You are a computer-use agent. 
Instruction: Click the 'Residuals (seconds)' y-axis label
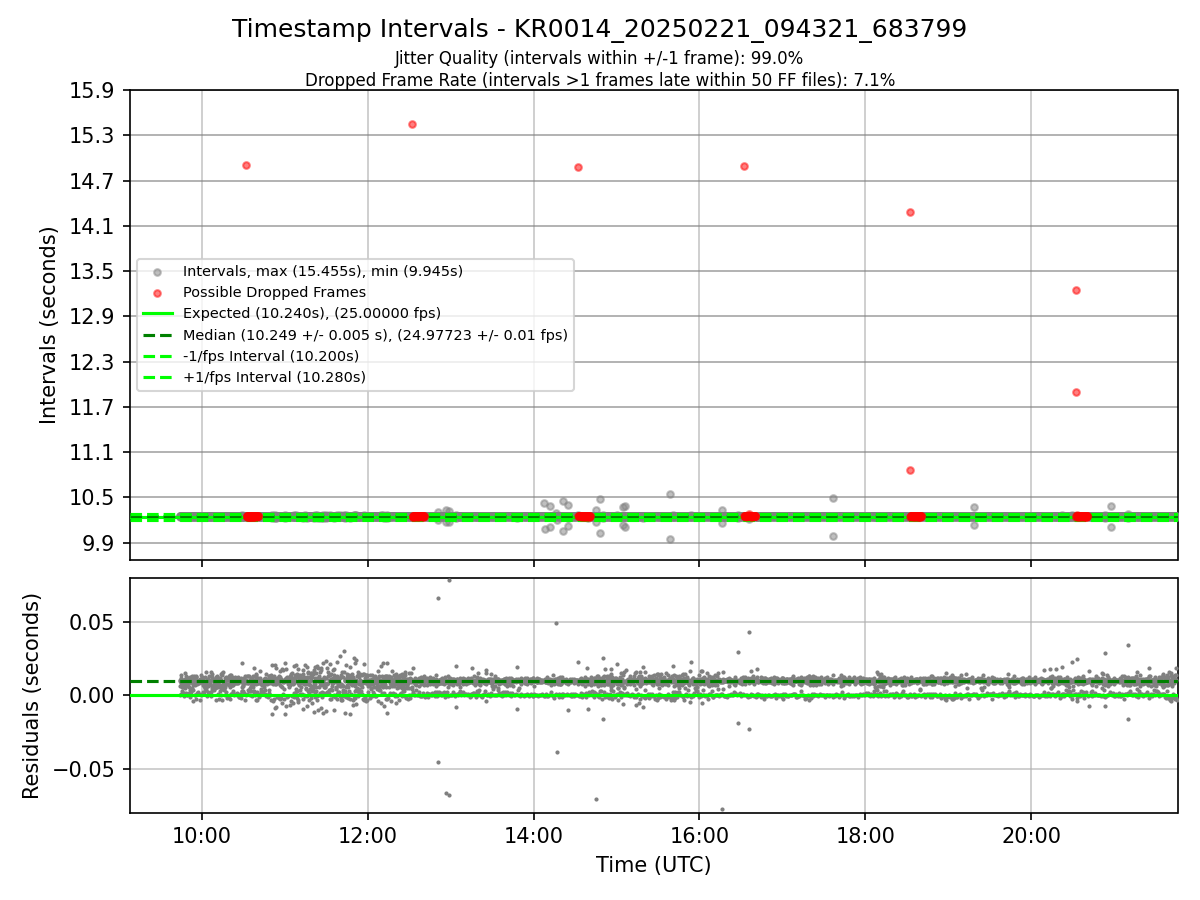pyautogui.click(x=32, y=696)
